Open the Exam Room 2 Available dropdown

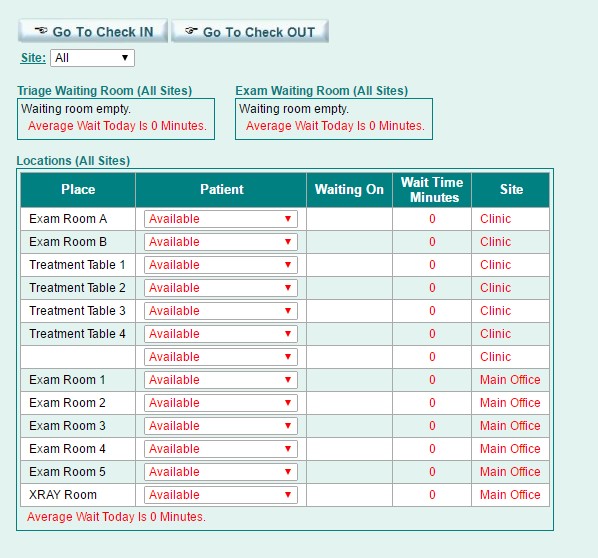[221, 403]
